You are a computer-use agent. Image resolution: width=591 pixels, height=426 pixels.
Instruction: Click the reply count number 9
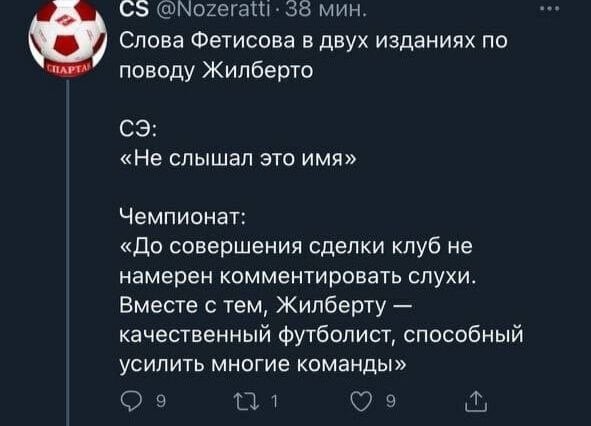(x=161, y=402)
